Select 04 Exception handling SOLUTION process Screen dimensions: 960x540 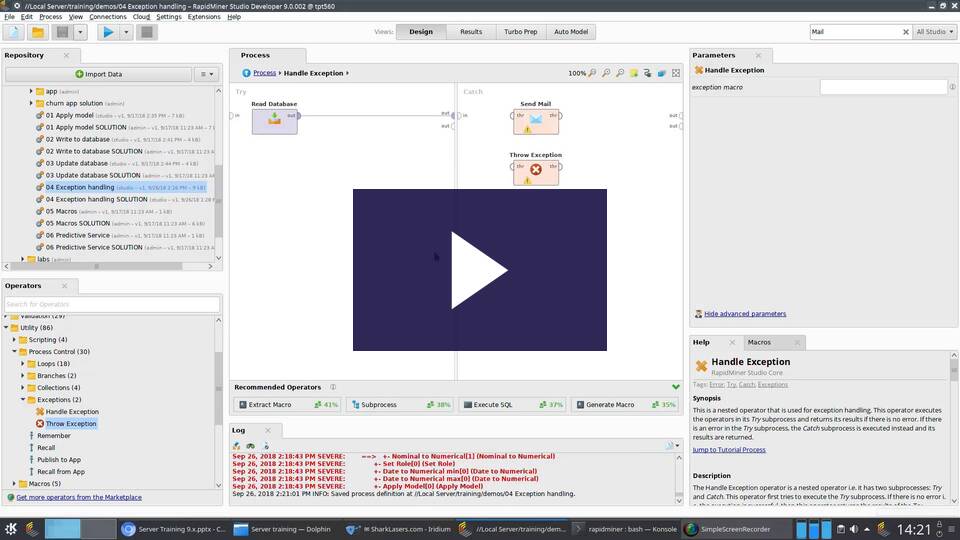(97, 199)
